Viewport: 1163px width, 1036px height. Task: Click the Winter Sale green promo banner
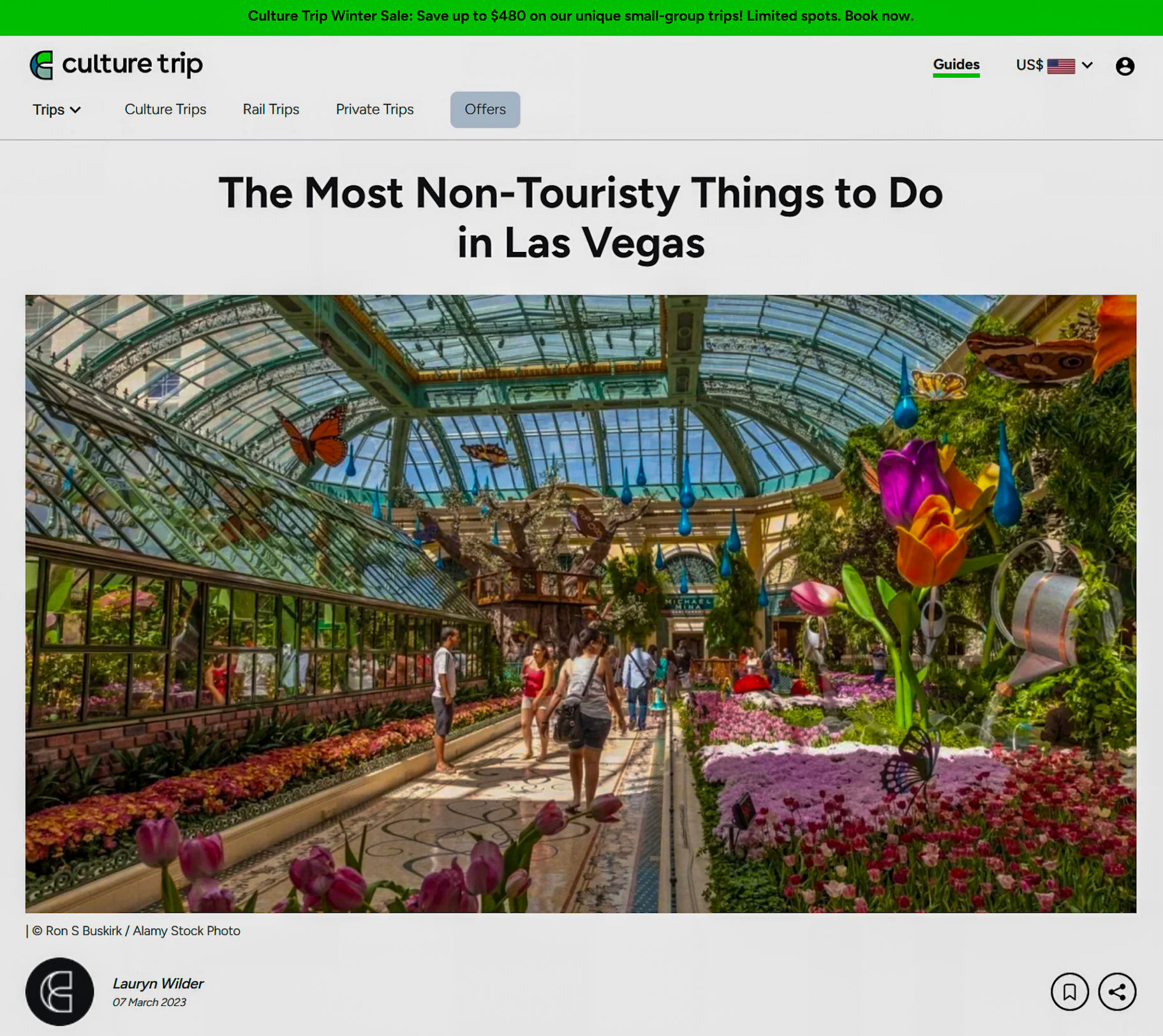click(x=581, y=17)
